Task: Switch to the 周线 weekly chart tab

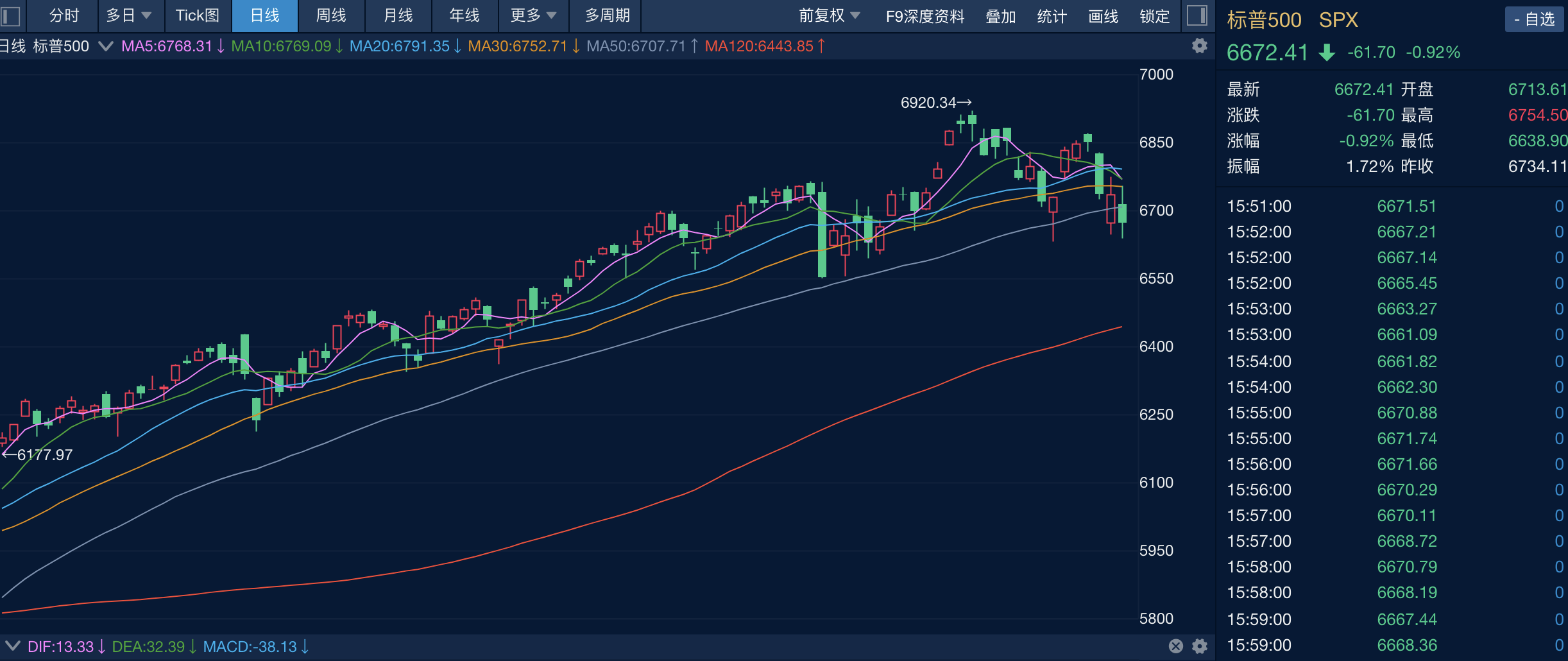Action: click(332, 16)
